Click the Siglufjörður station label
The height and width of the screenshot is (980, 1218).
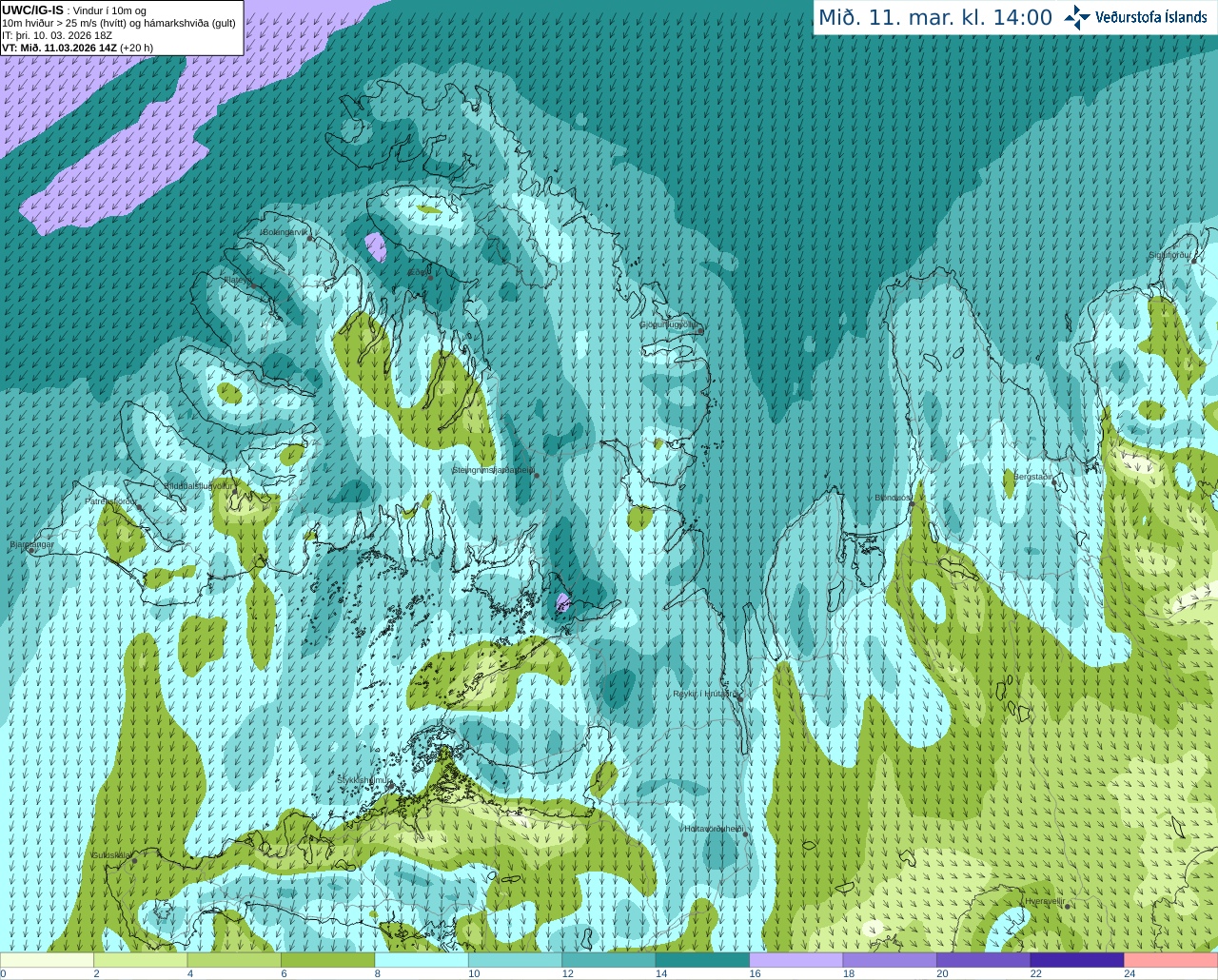click(1170, 255)
